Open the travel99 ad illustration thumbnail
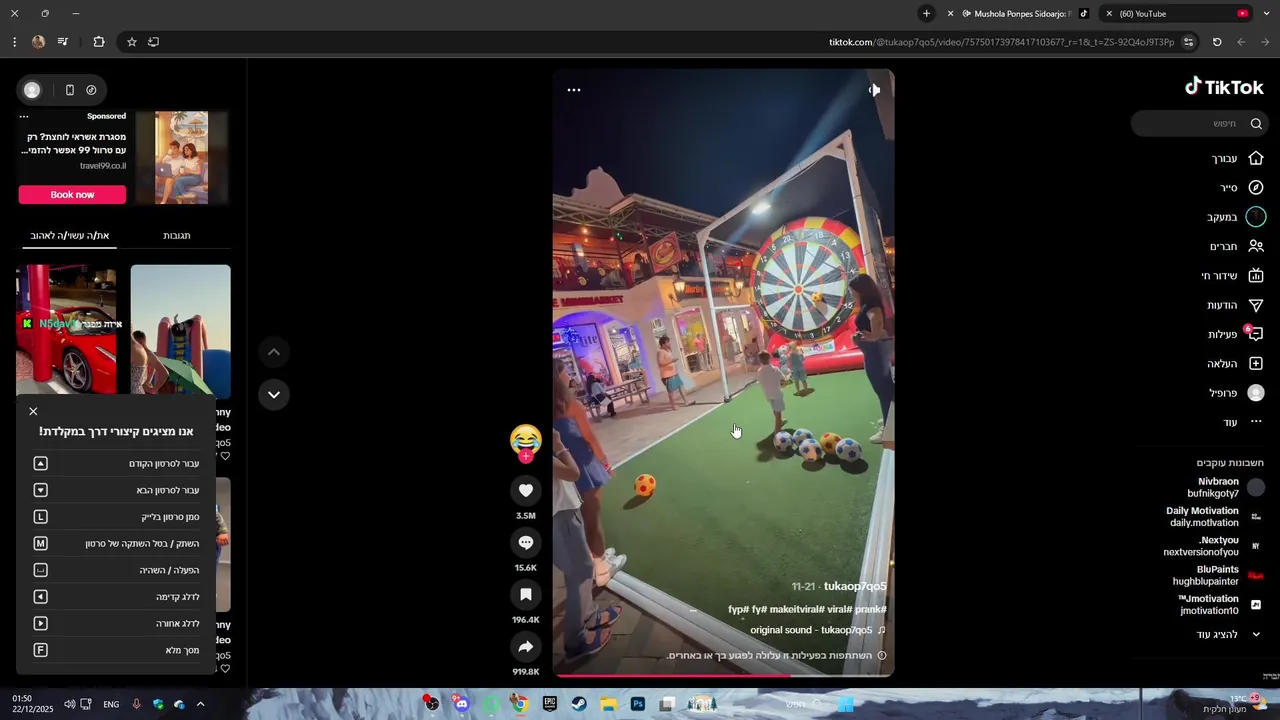The width and height of the screenshot is (1280, 720). [x=182, y=157]
